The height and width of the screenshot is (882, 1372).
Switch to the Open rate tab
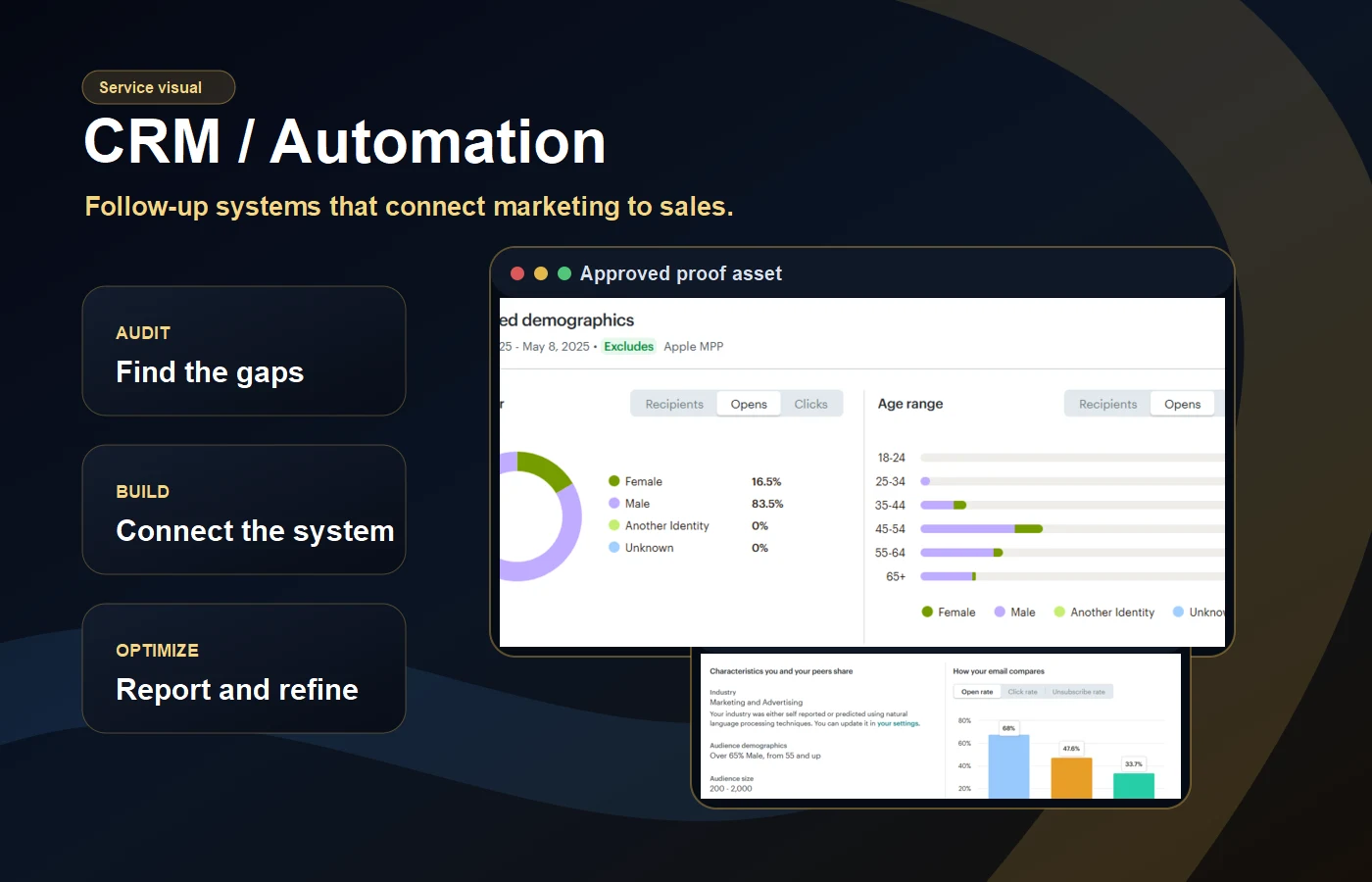tap(977, 692)
